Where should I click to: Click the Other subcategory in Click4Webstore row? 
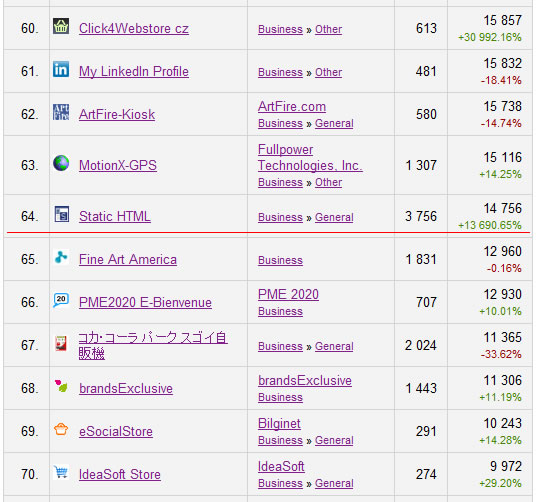point(329,29)
